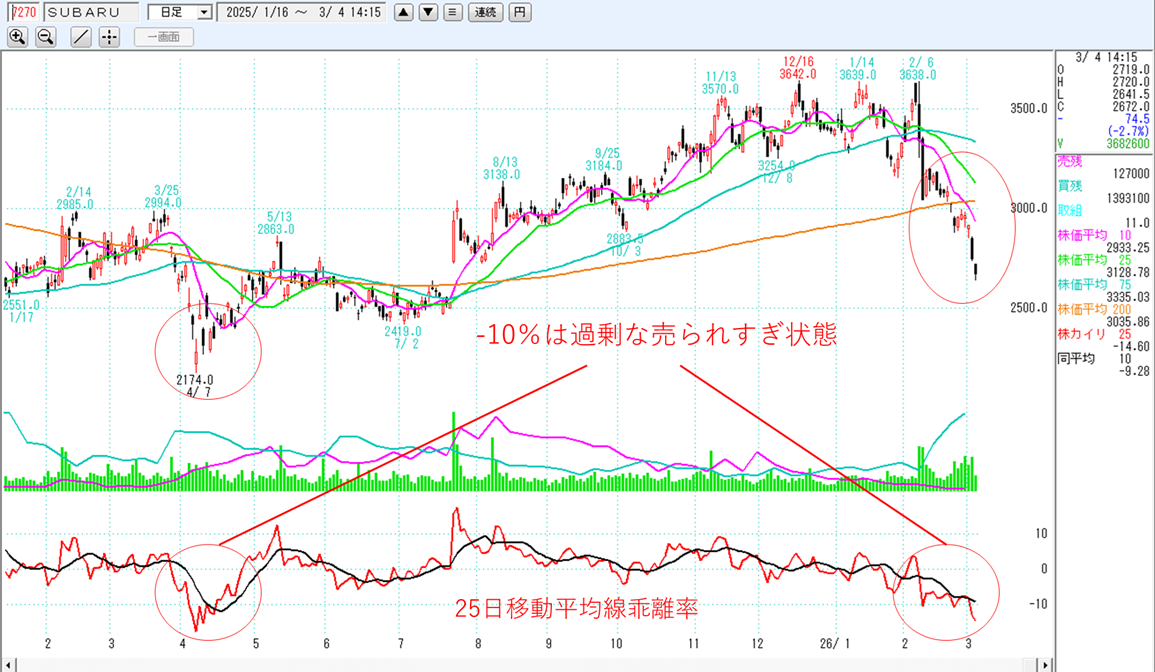Click the zoom in magnifier icon
This screenshot has width=1155, height=672.
tap(17, 37)
